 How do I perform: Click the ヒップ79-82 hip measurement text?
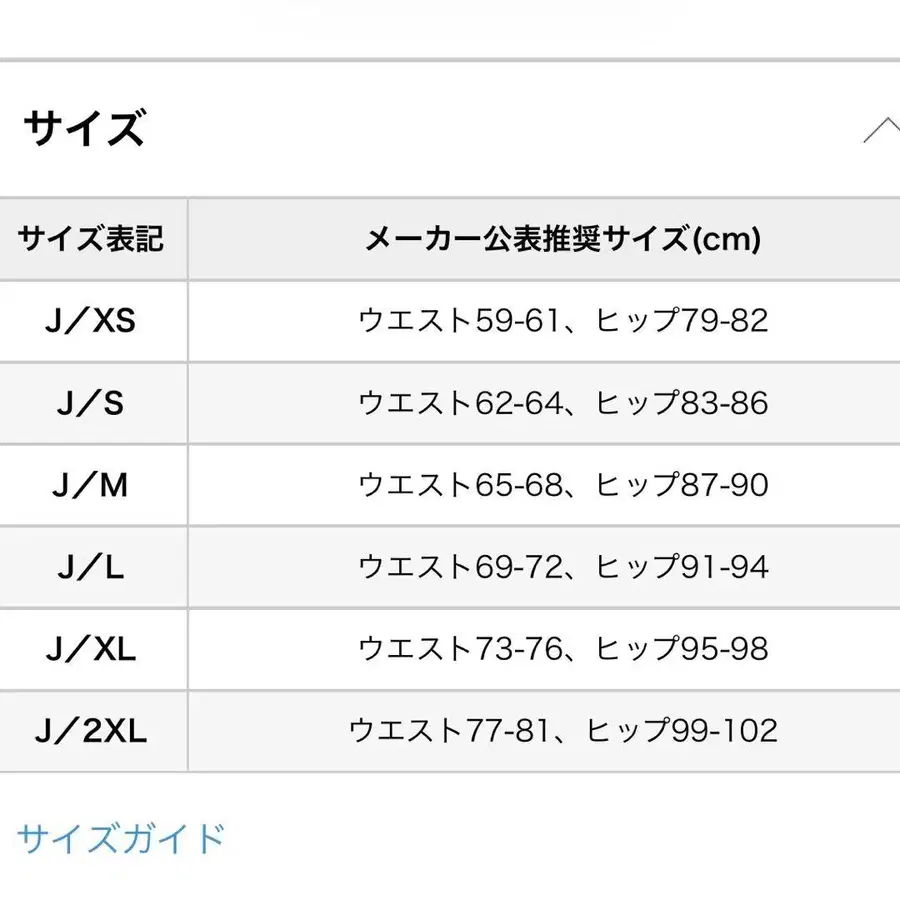point(683,321)
